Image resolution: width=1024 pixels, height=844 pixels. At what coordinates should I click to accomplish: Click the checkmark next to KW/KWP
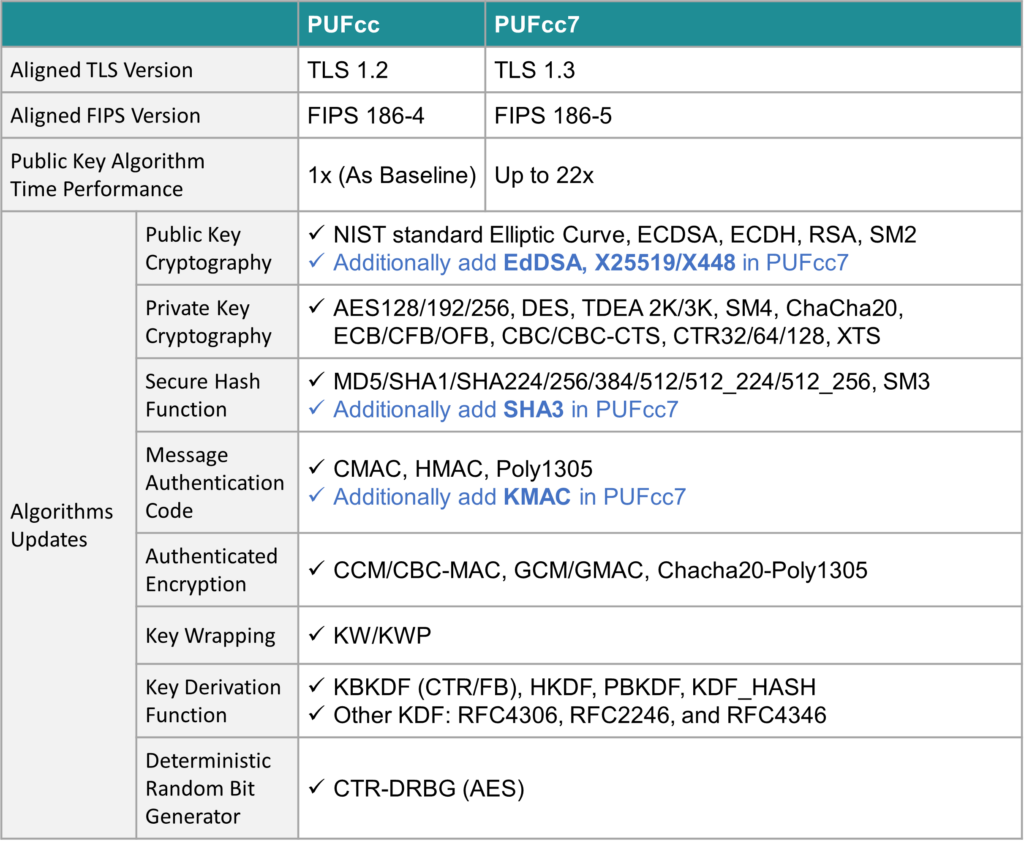coord(316,636)
